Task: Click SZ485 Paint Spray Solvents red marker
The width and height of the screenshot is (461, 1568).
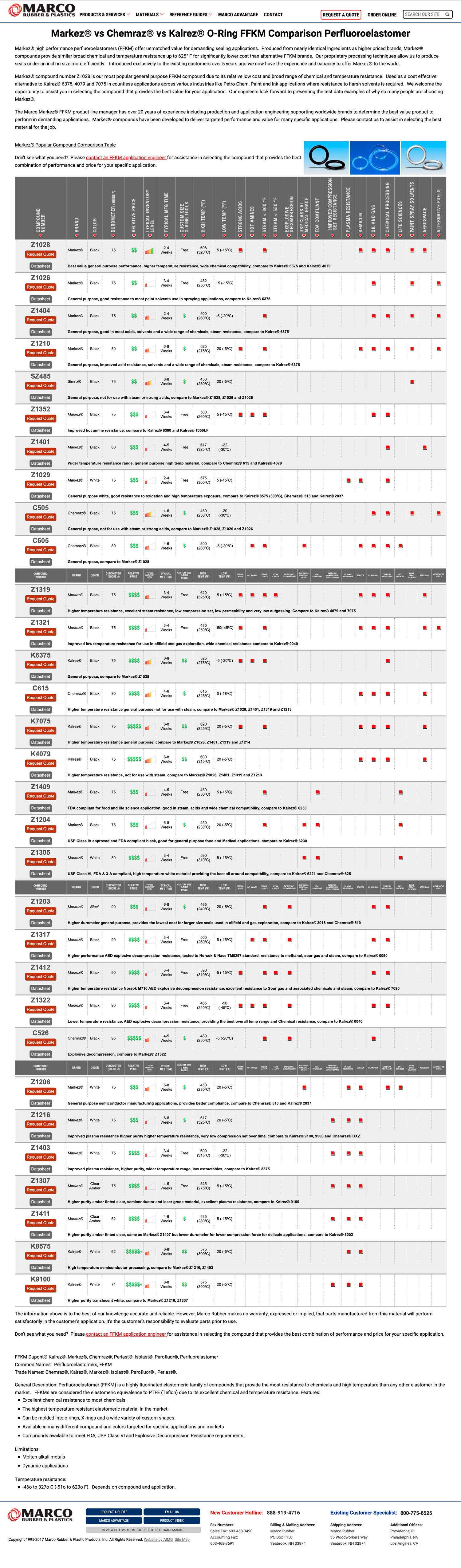Action: point(412,382)
